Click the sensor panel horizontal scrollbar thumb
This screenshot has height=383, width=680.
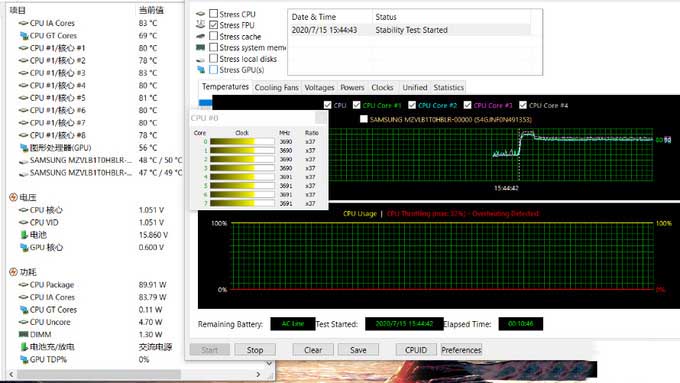click(98, 374)
